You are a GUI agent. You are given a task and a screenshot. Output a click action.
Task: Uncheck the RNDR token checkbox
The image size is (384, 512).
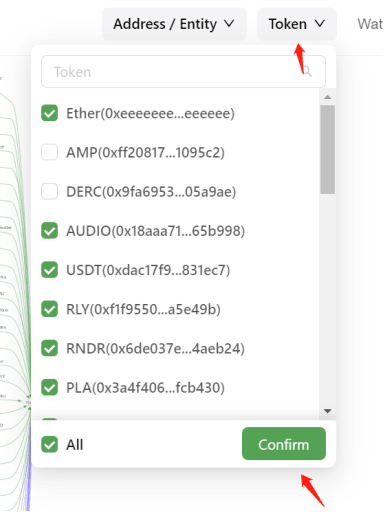point(50,348)
